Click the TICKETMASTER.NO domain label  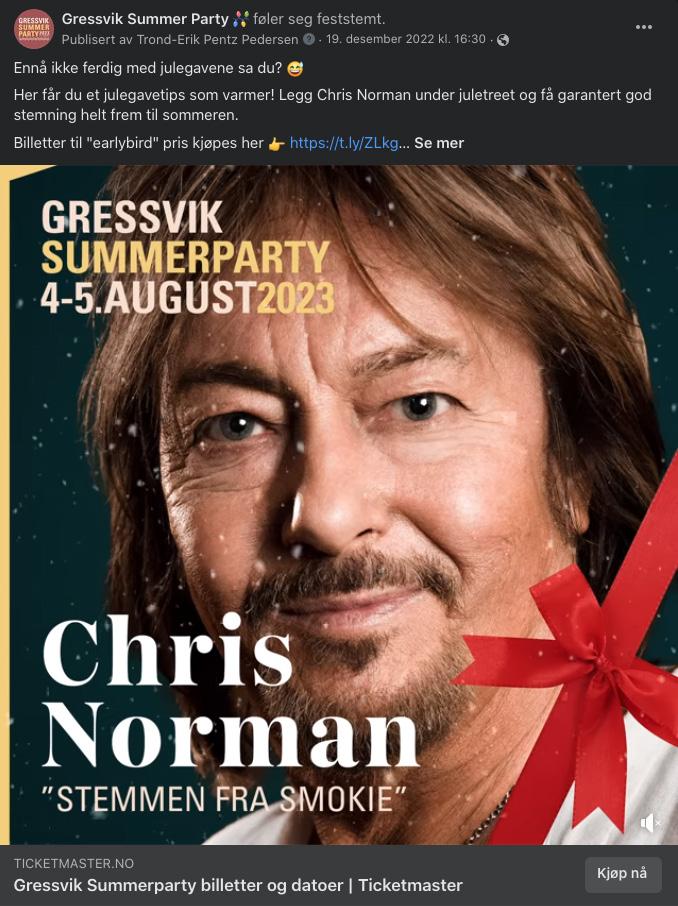tap(74, 863)
